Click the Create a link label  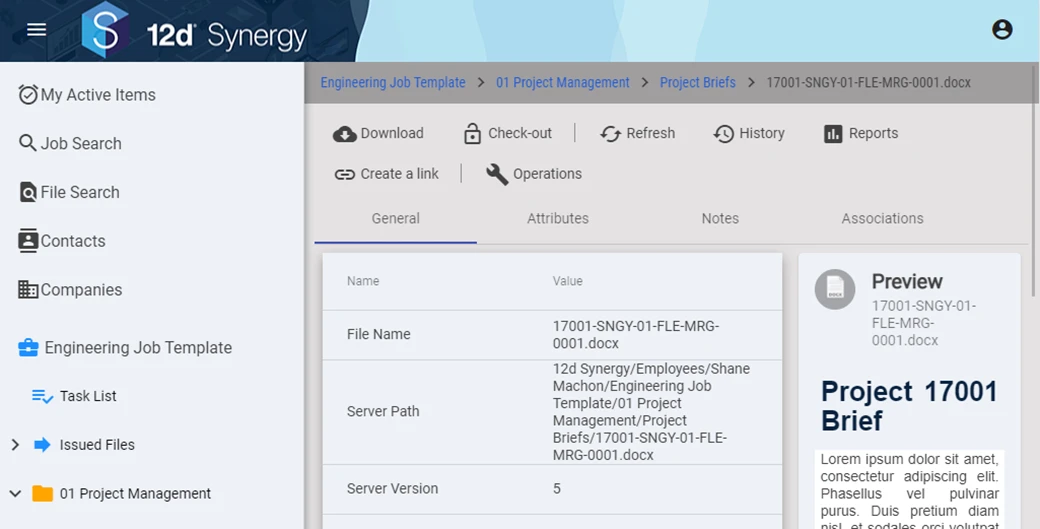[400, 174]
